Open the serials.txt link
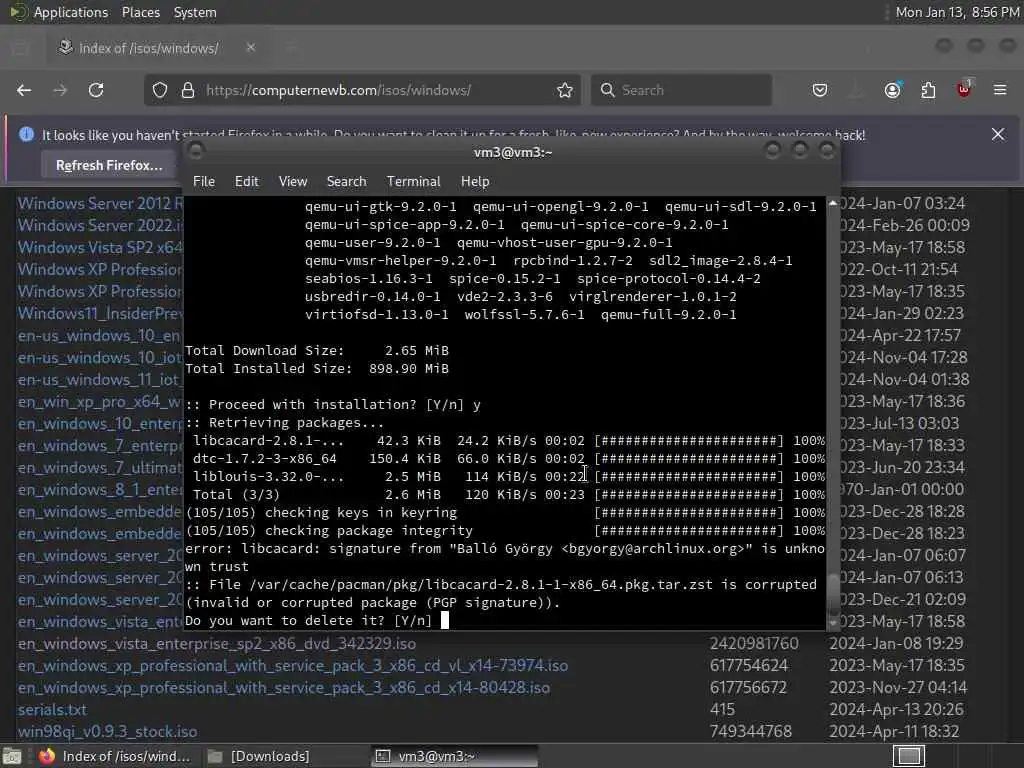The image size is (1024, 768). (52, 709)
